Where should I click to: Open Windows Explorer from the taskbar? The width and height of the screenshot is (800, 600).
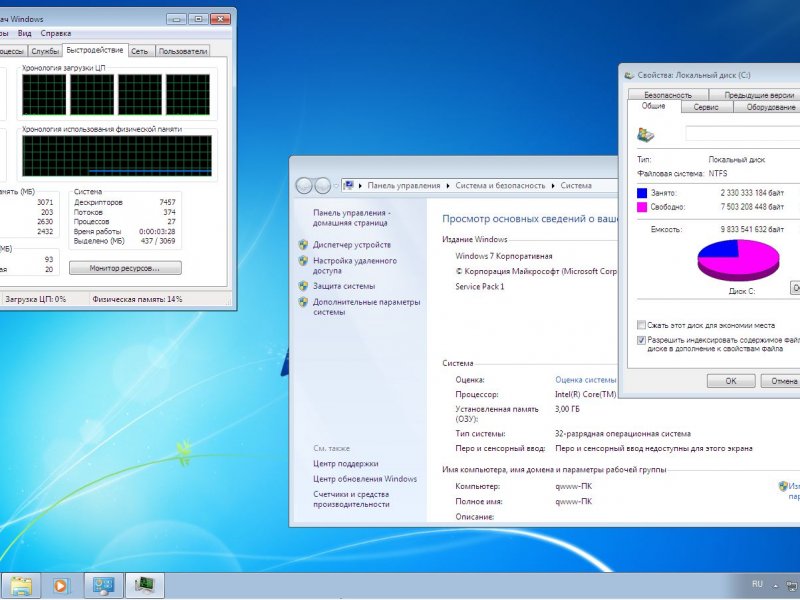pyautogui.click(x=21, y=586)
